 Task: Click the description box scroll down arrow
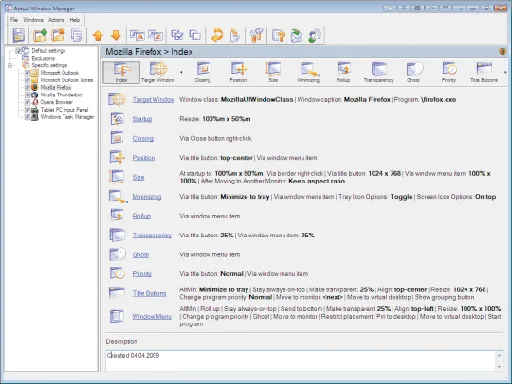499,367
